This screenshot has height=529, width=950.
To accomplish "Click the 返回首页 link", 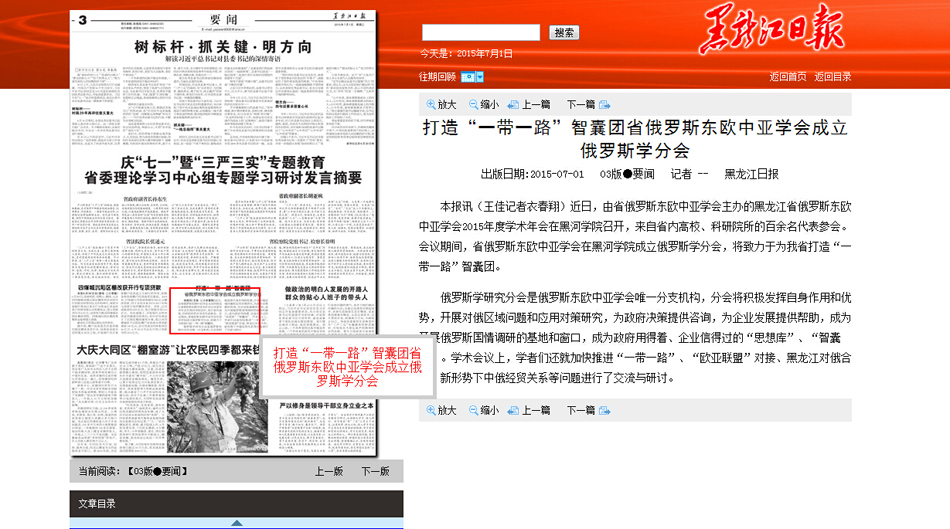I will 788,77.
